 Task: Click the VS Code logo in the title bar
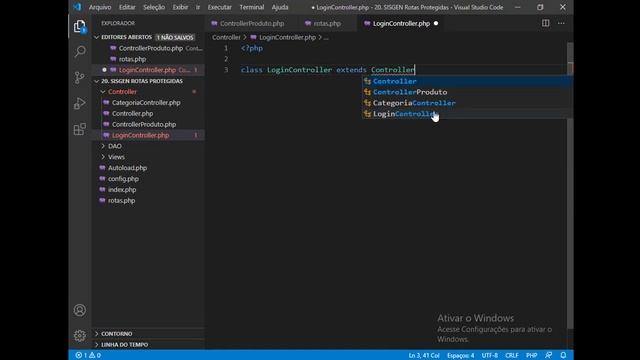77,7
